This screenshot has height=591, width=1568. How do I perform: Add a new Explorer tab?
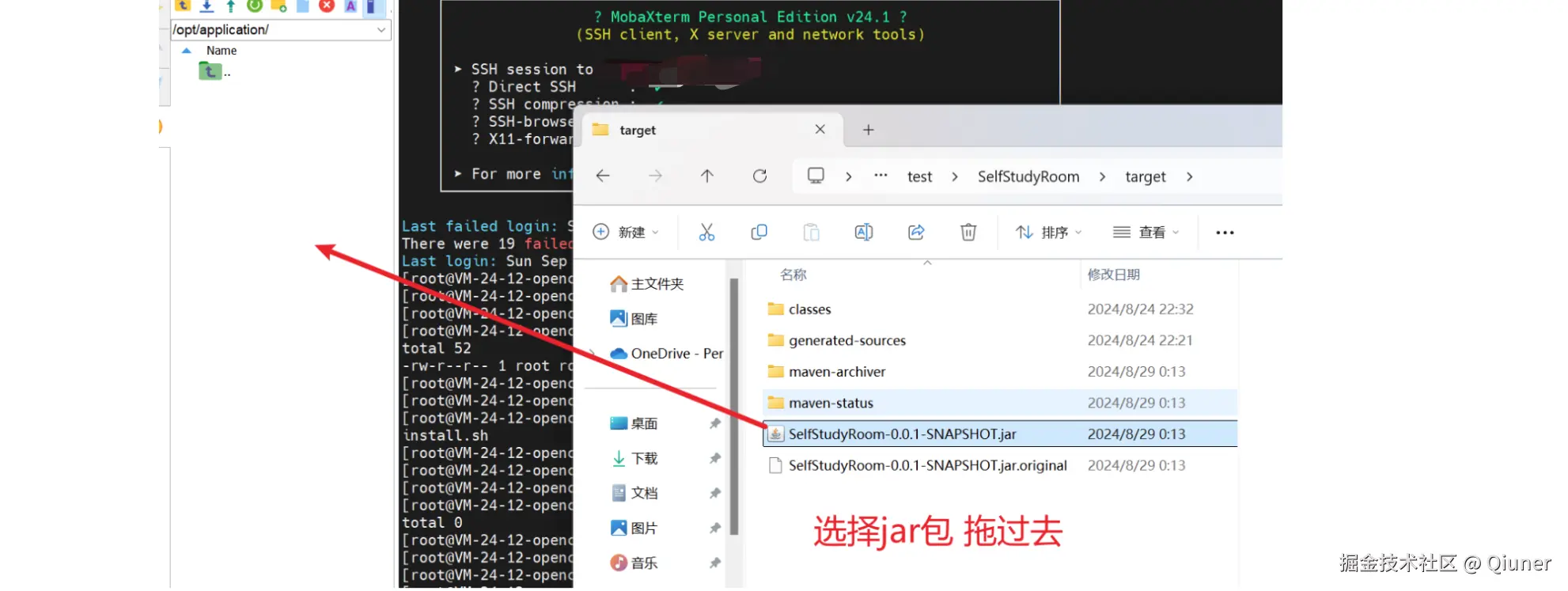coord(868,130)
